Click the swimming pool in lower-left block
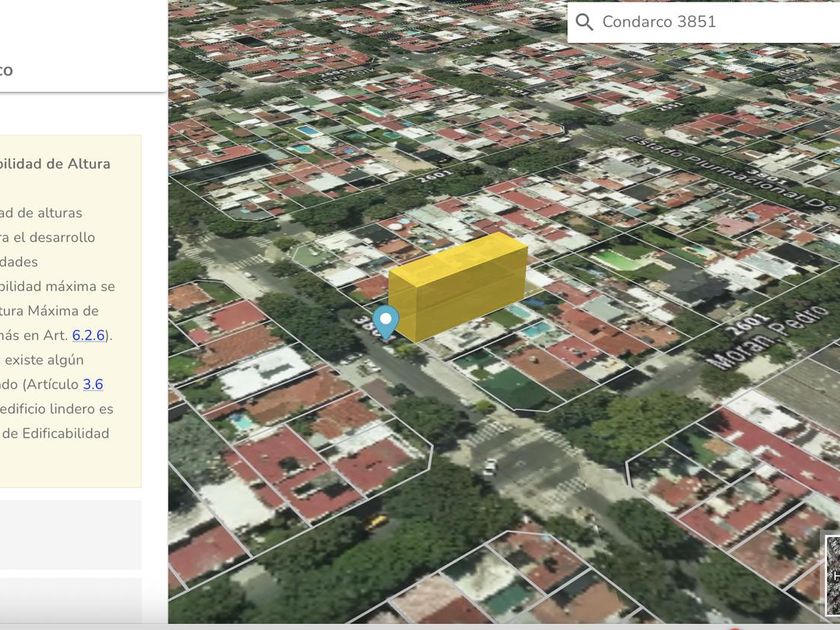 pos(242,421)
